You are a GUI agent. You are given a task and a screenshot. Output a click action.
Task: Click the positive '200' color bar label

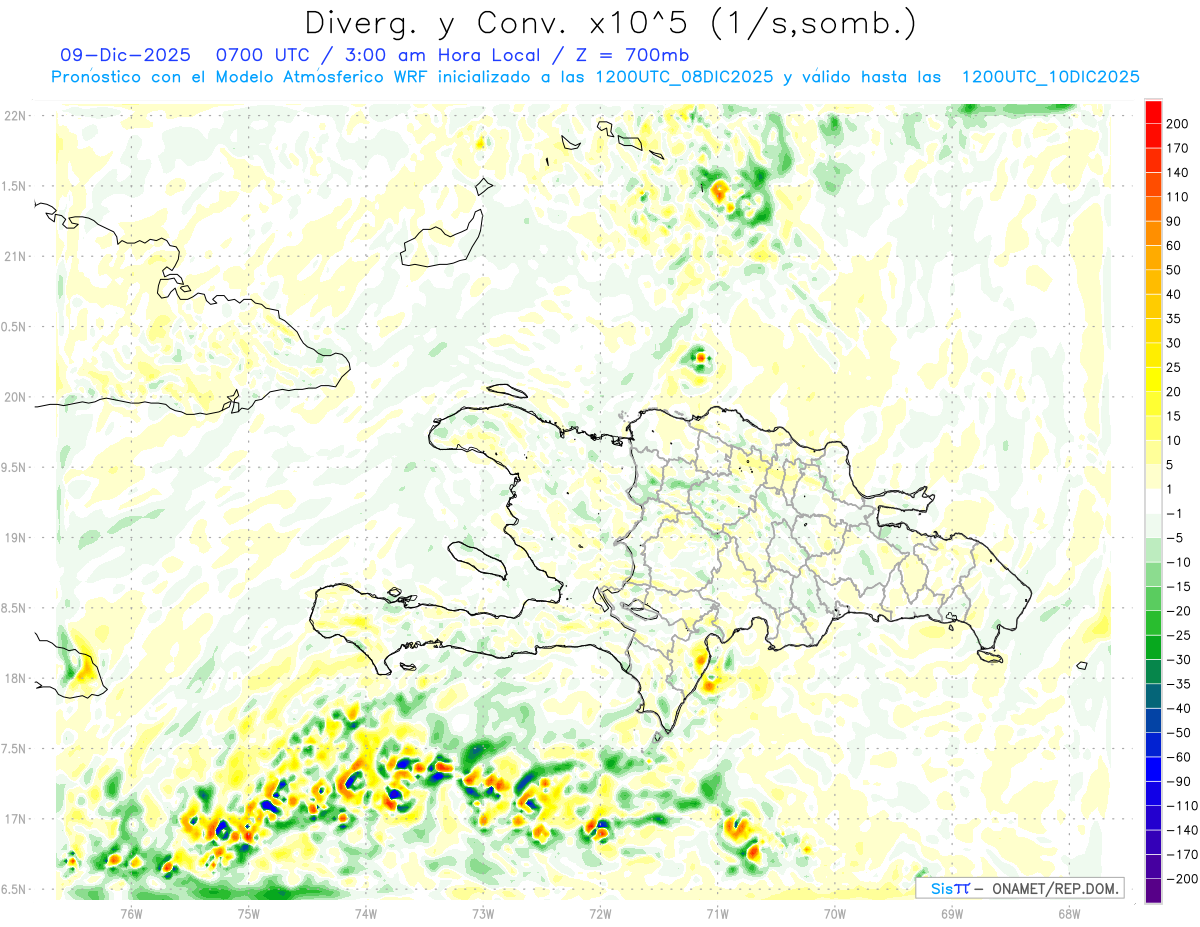[1177, 124]
